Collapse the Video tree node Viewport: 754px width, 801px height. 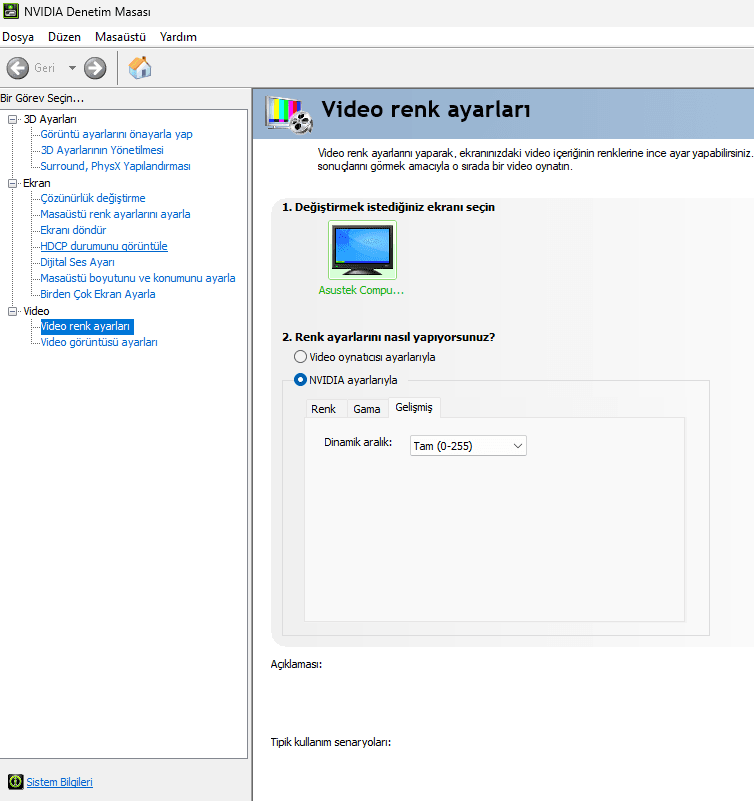click(x=13, y=311)
